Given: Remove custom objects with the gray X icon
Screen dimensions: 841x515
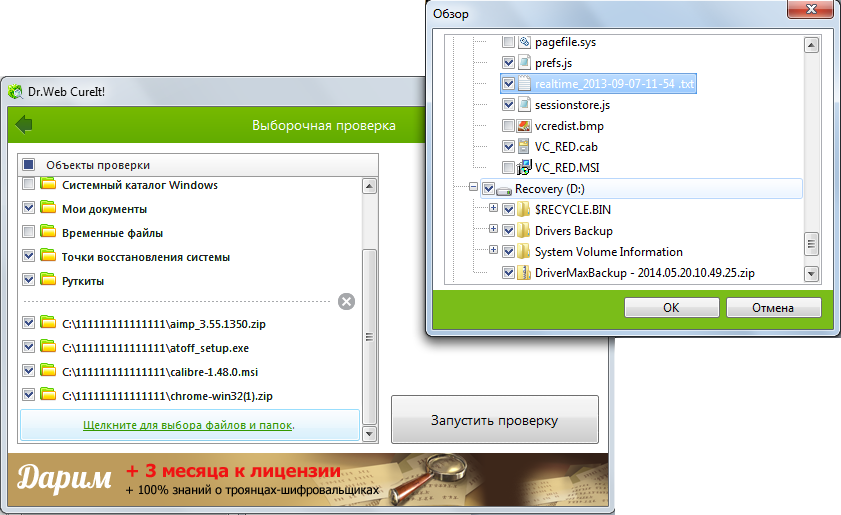Looking at the screenshot, I should [x=346, y=301].
